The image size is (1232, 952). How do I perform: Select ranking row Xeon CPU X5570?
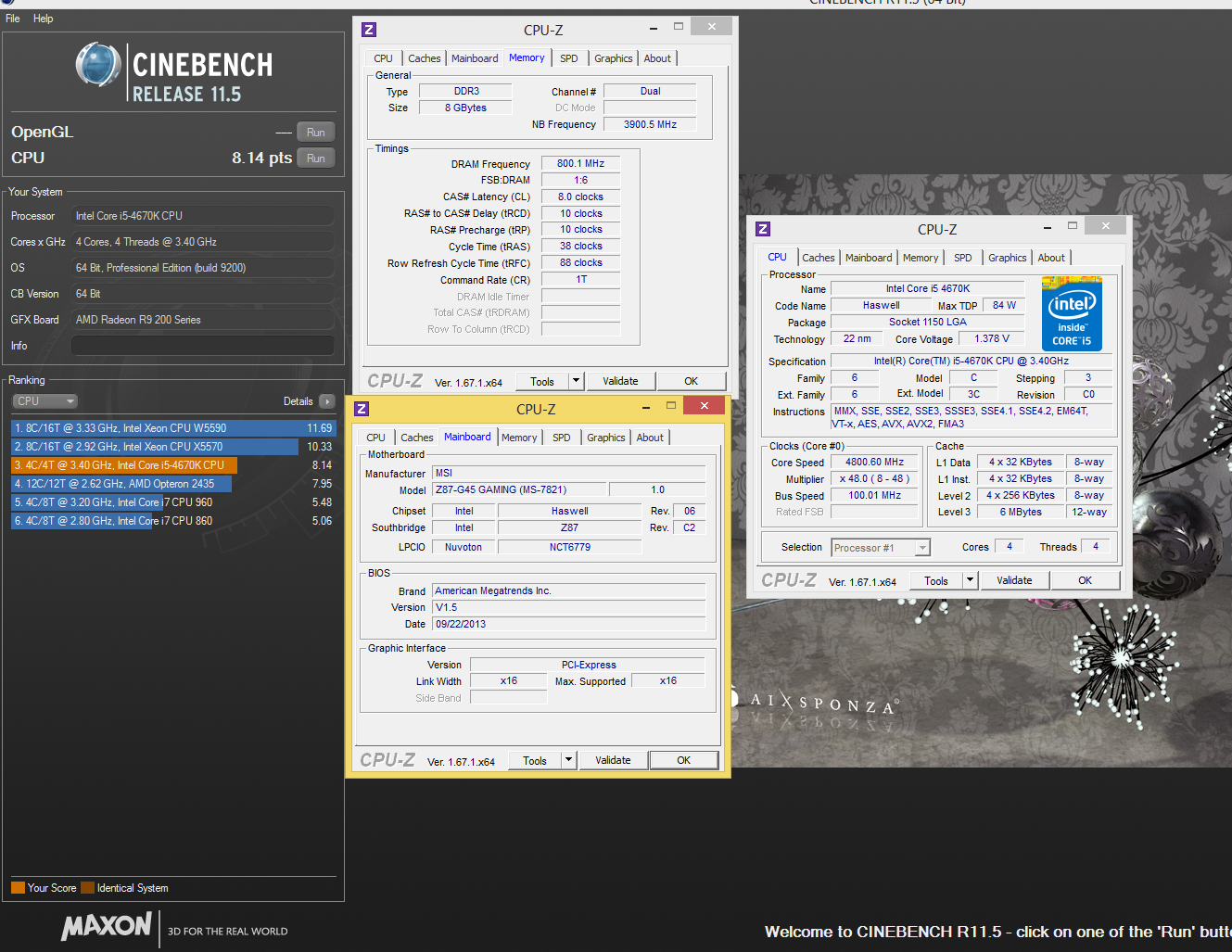click(x=173, y=447)
